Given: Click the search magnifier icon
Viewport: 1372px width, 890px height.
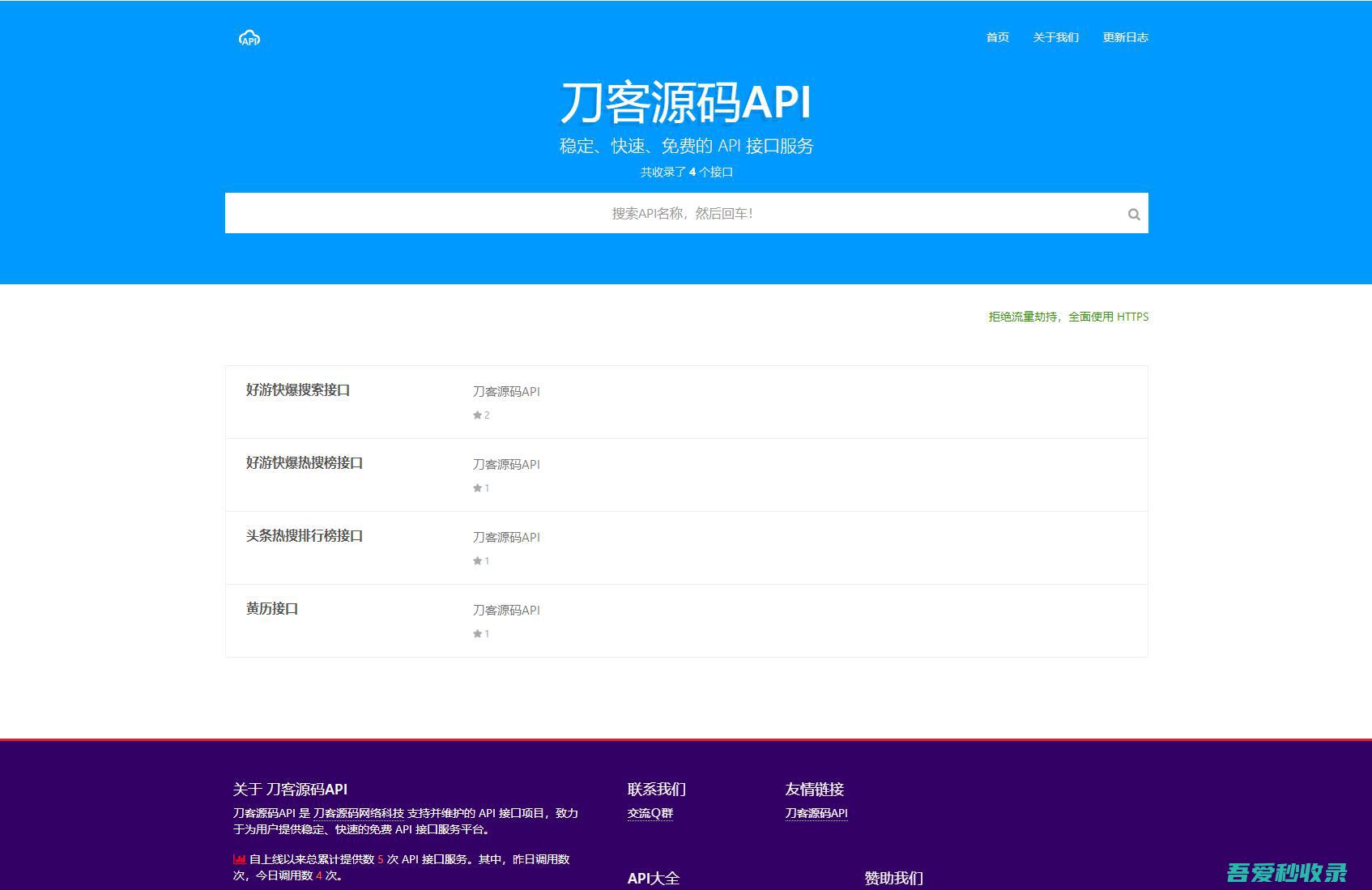Looking at the screenshot, I should (1134, 214).
